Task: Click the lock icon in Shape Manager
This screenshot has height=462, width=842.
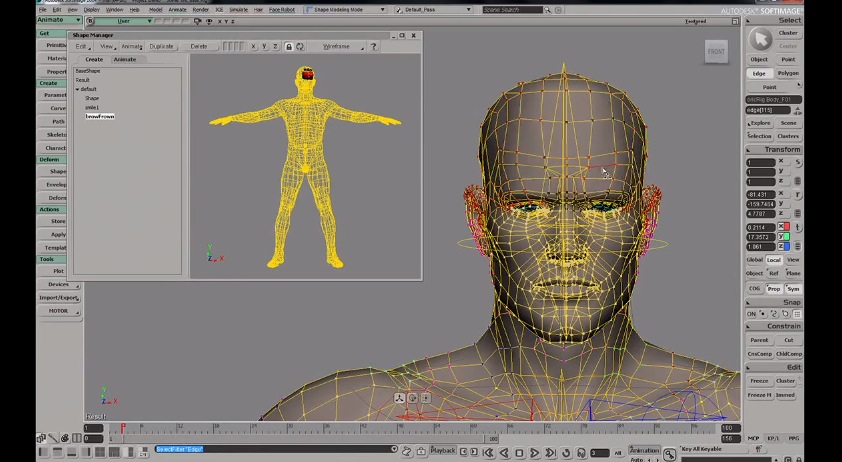Action: pos(288,47)
